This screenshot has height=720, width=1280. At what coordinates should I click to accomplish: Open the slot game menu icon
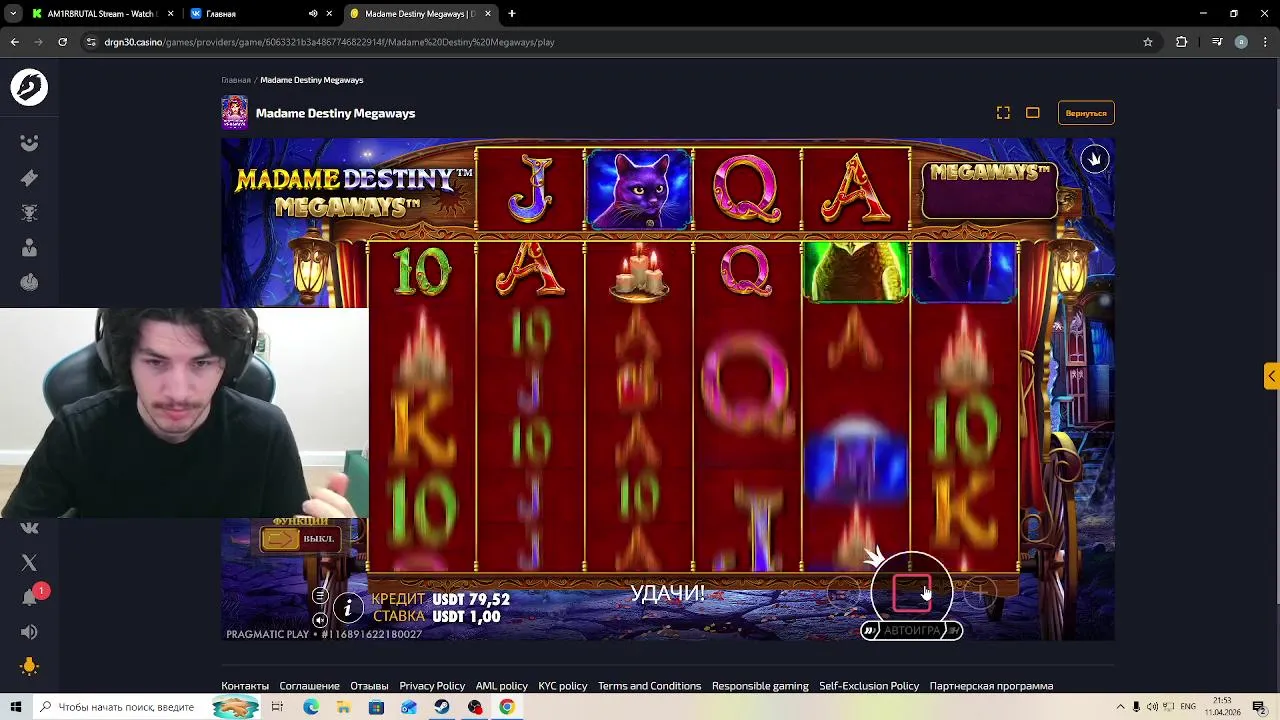[319, 596]
